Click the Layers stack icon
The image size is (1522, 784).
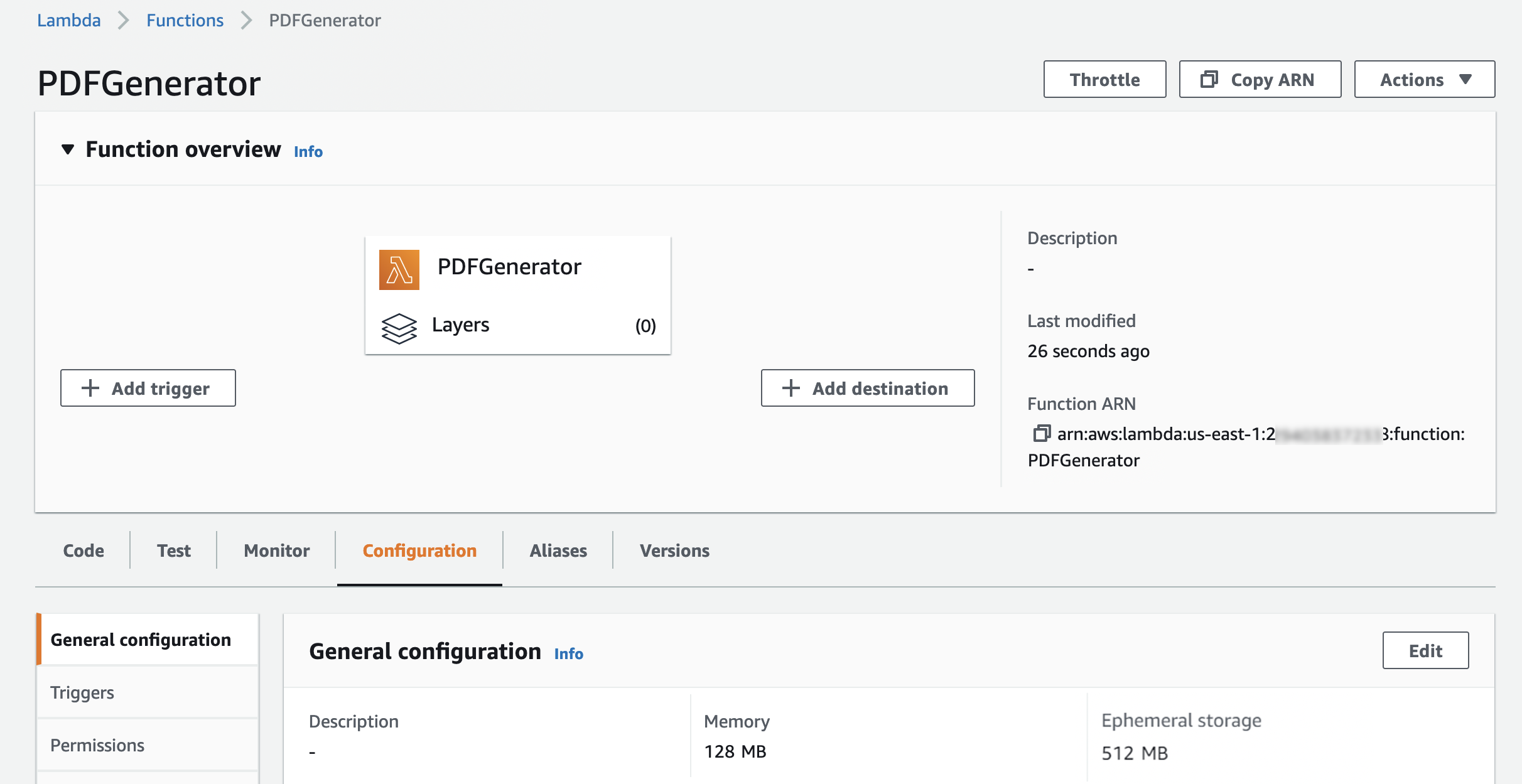pos(398,325)
